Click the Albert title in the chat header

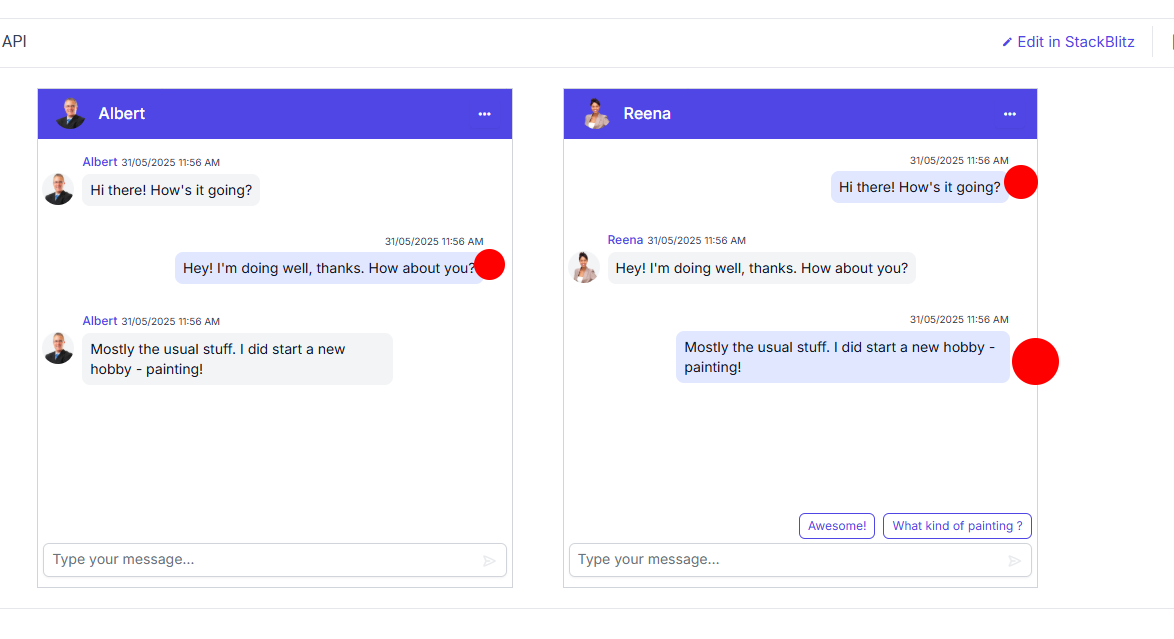[121, 114]
